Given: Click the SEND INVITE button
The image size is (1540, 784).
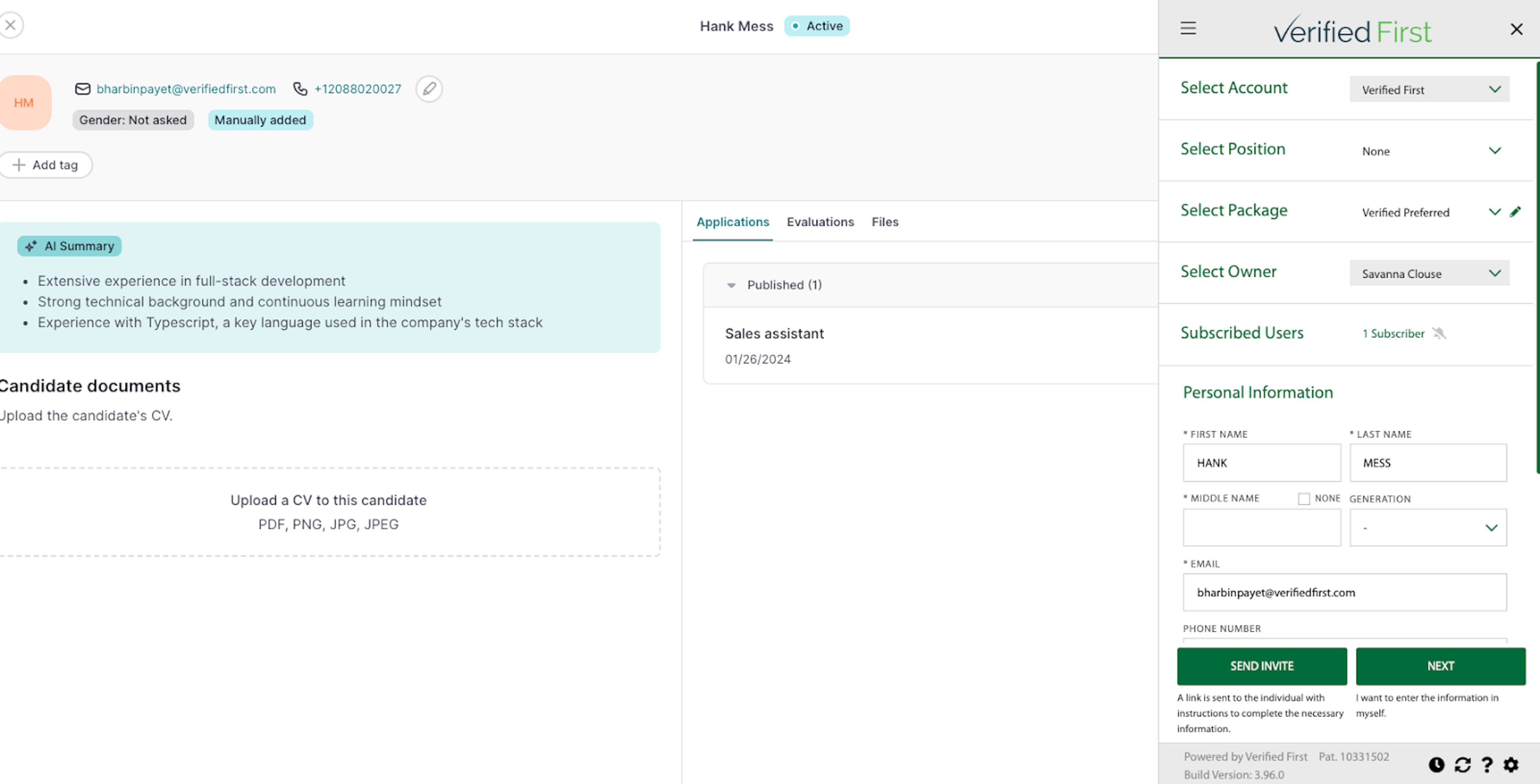Looking at the screenshot, I should (1261, 666).
